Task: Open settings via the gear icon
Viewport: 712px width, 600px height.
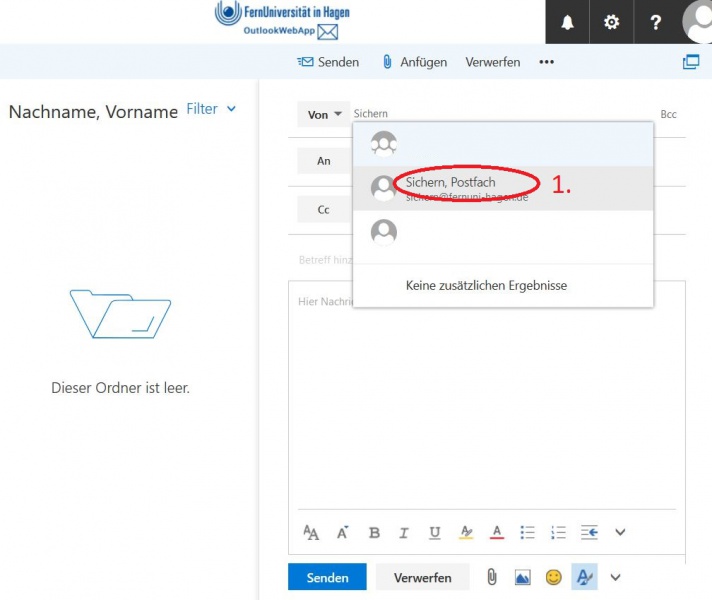Action: pyautogui.click(x=611, y=22)
